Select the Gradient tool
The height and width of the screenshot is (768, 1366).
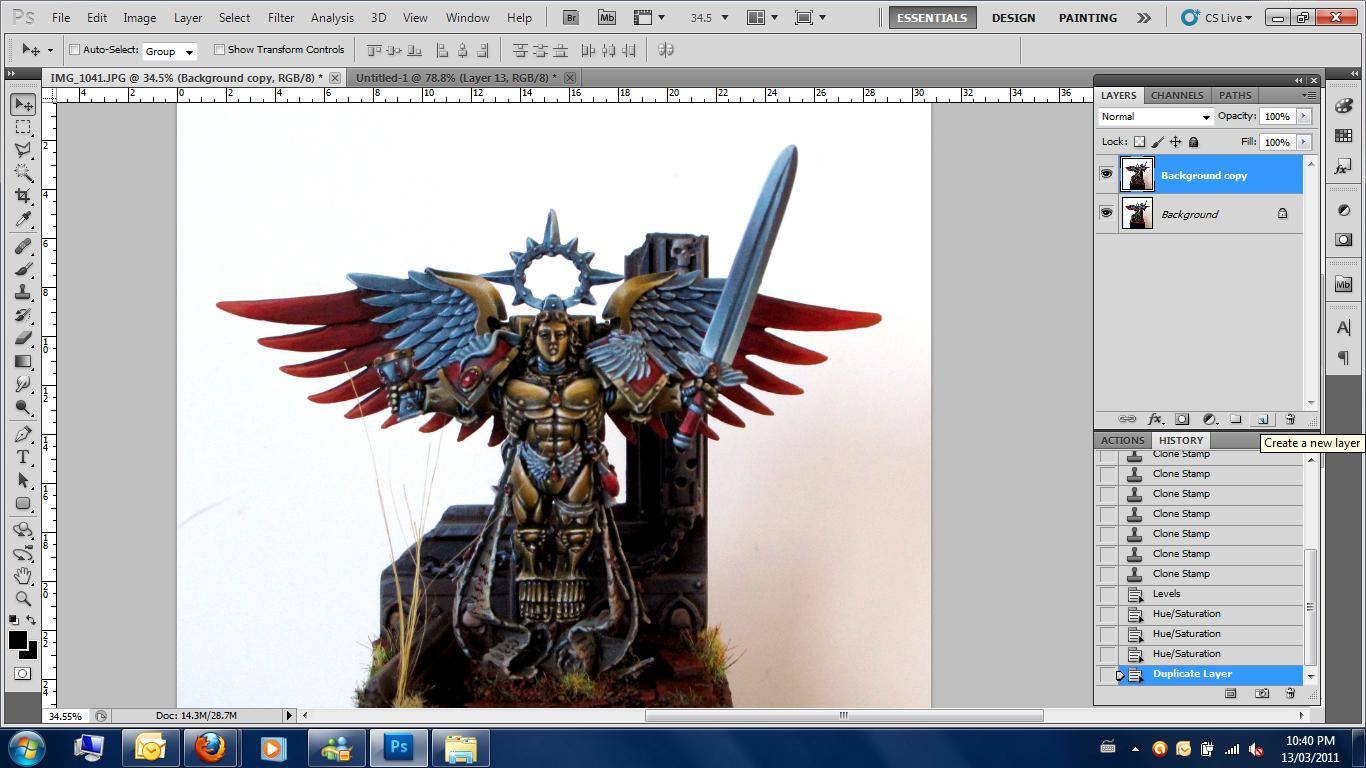tap(23, 361)
